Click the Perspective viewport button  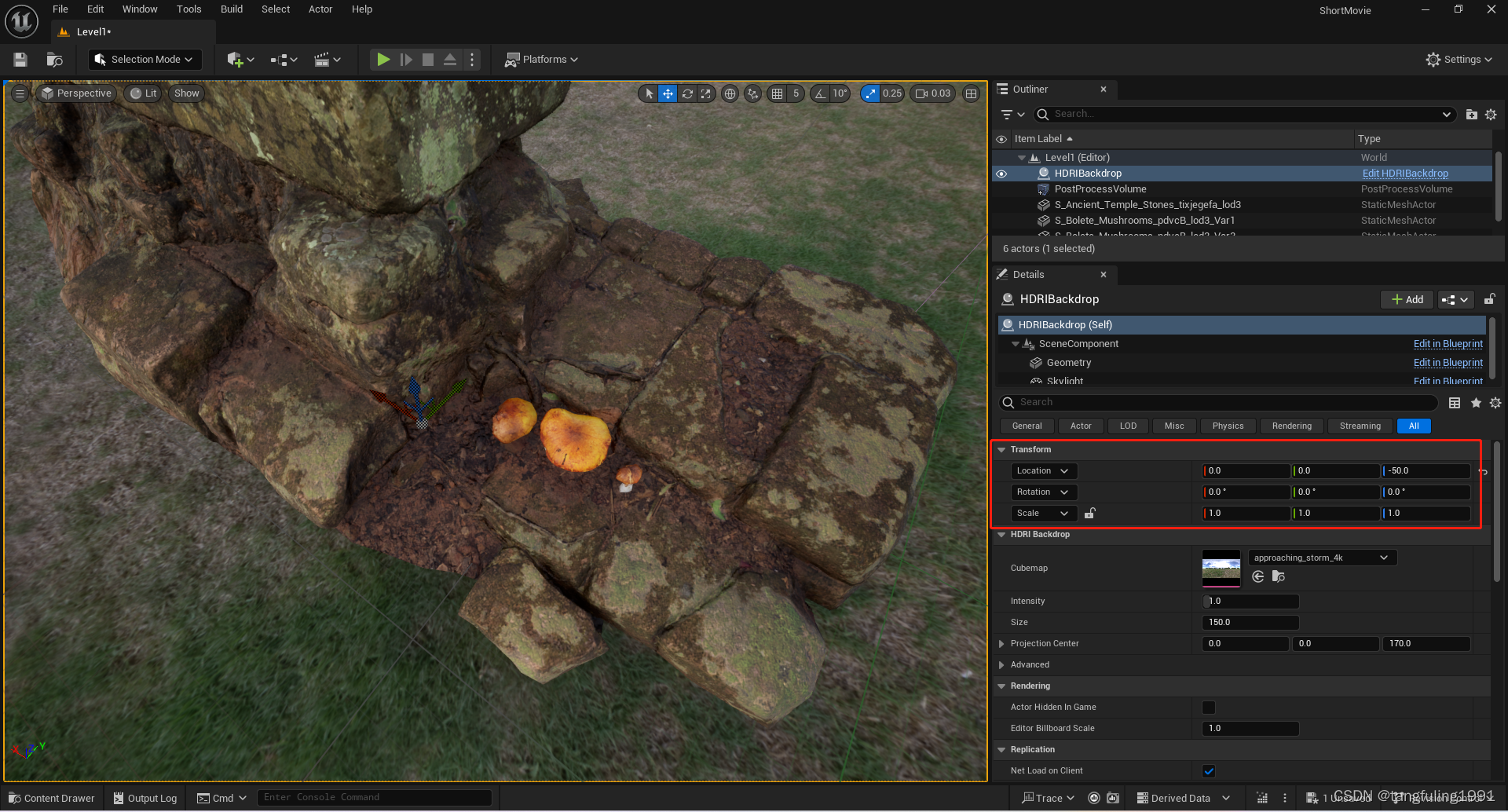pyautogui.click(x=77, y=93)
